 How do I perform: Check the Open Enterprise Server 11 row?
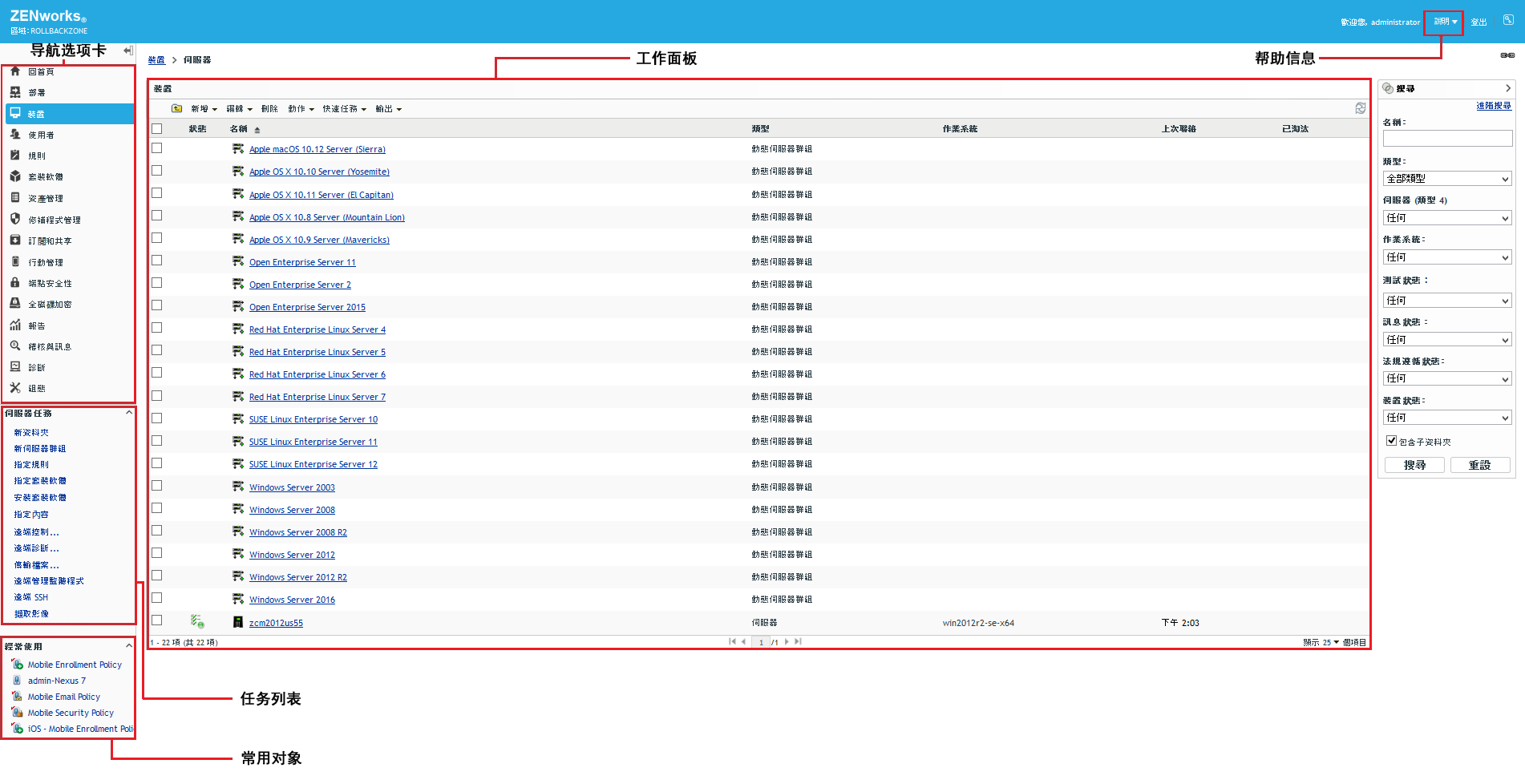tap(157, 261)
